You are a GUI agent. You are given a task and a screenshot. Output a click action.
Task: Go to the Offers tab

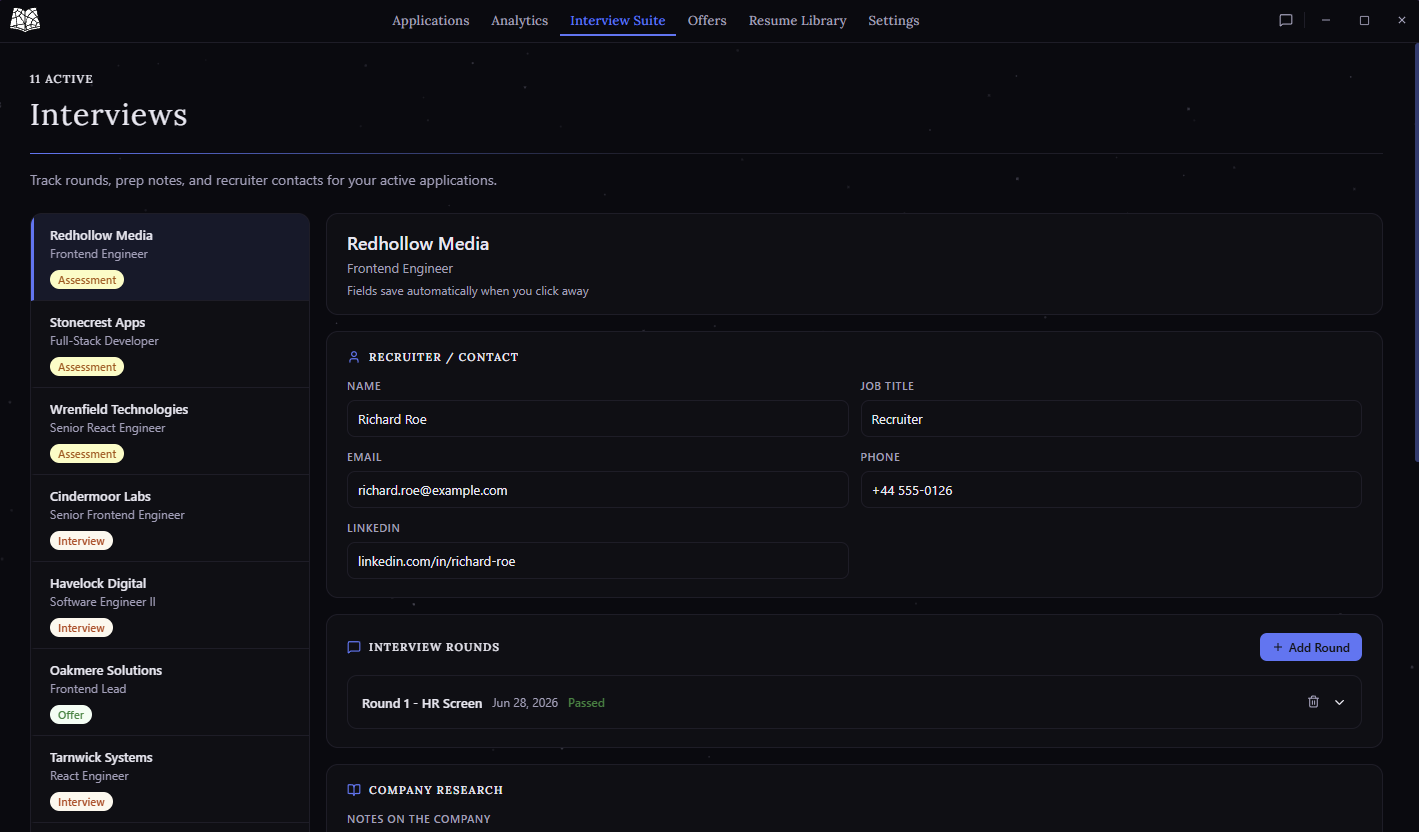[707, 20]
